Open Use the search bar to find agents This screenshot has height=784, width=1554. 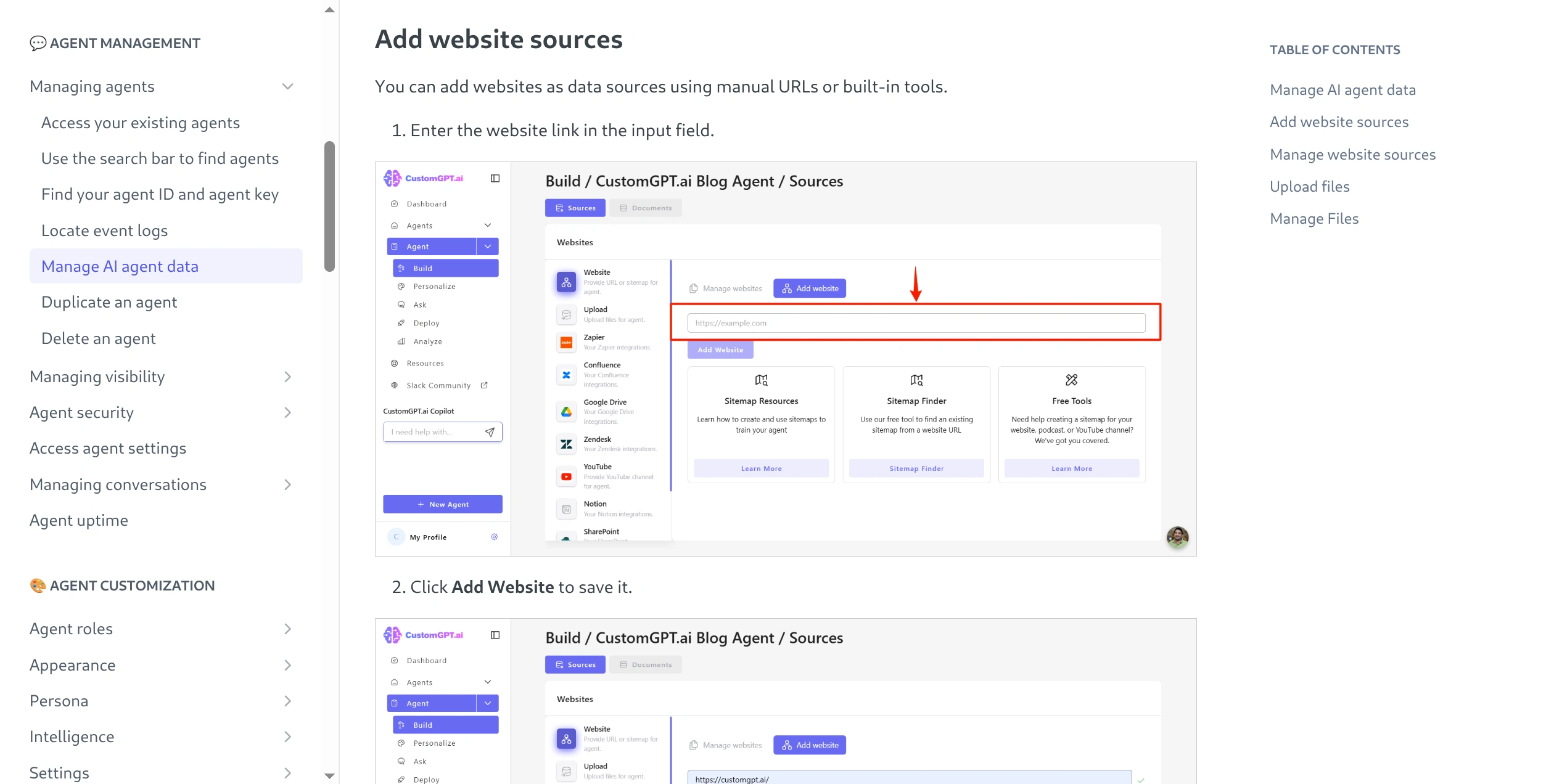coord(160,158)
